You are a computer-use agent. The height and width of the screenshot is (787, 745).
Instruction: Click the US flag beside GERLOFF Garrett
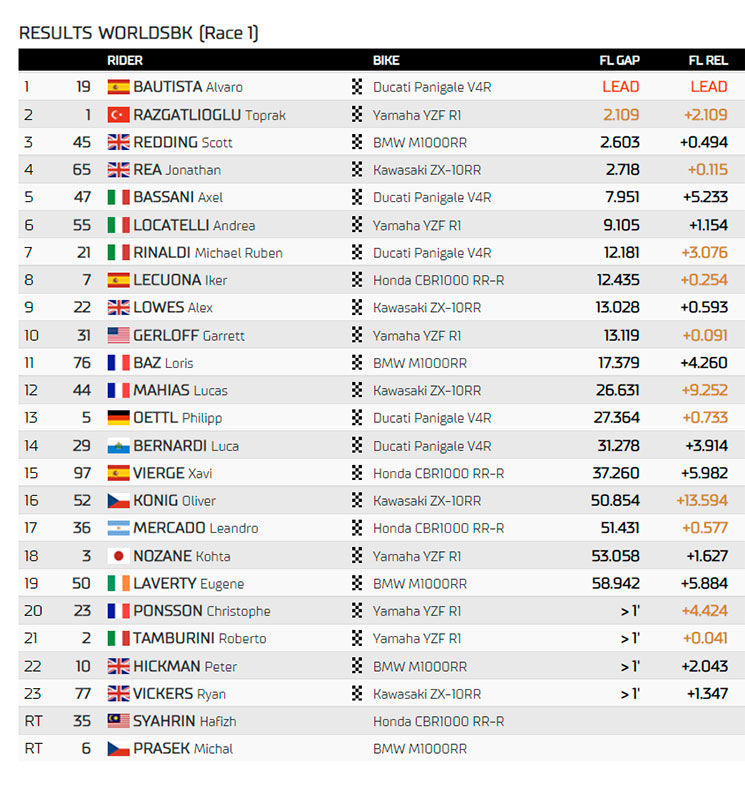pos(118,335)
